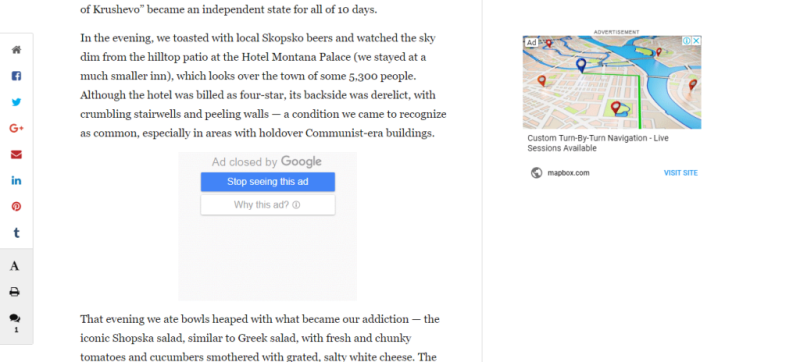Share on LinkedIn

(16, 180)
